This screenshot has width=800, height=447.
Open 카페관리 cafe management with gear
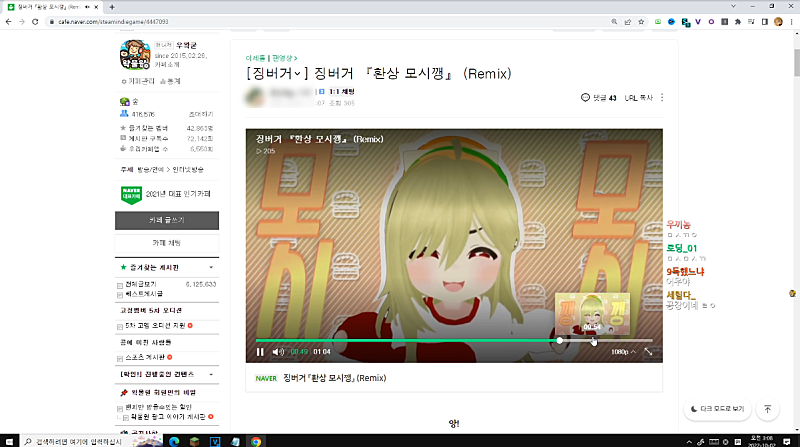138,81
